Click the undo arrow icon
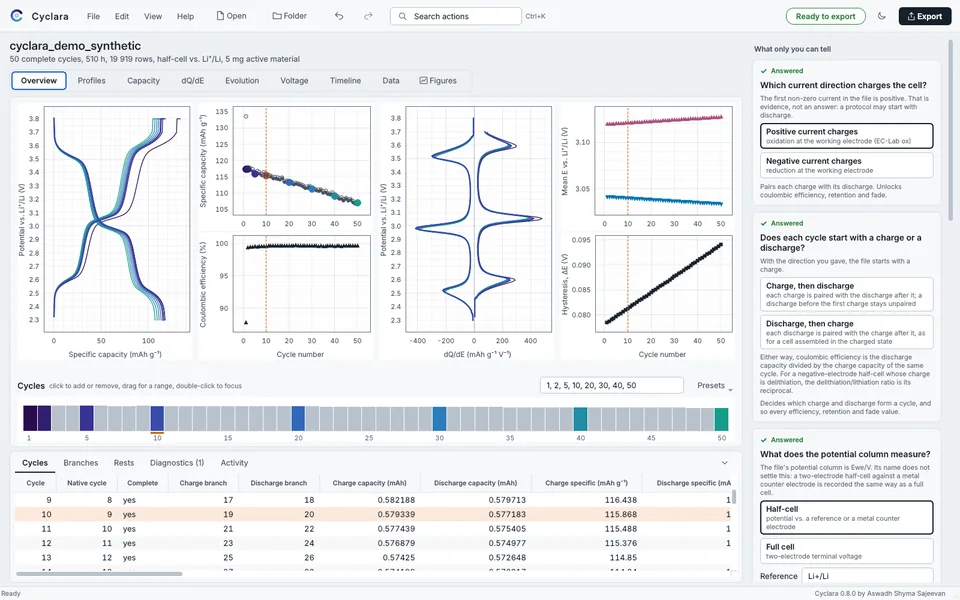This screenshot has width=960, height=600. pyautogui.click(x=339, y=16)
